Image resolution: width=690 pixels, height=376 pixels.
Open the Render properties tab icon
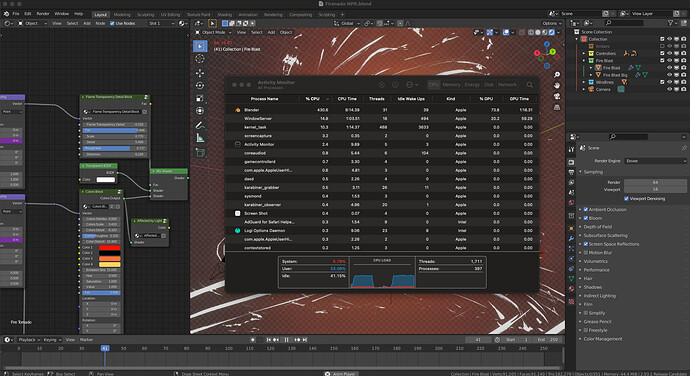pyautogui.click(x=571, y=162)
